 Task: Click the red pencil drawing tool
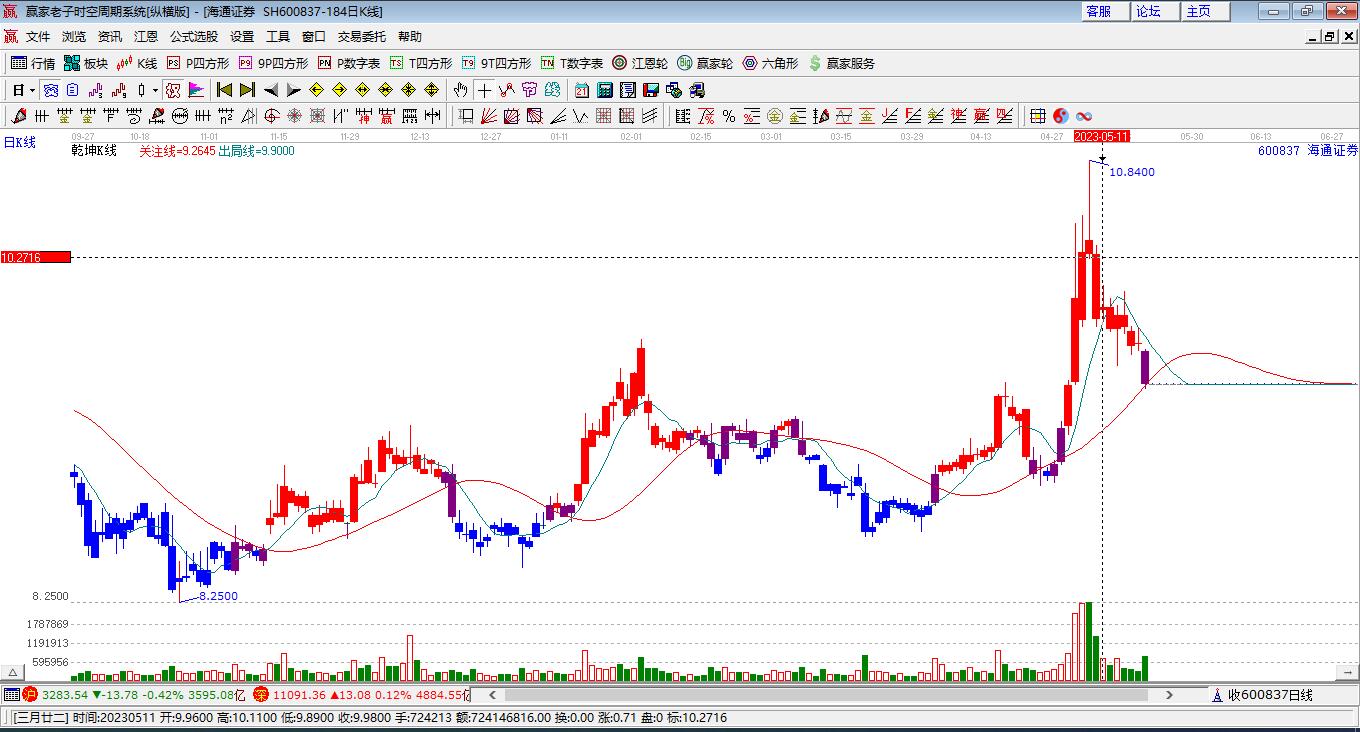point(18,116)
